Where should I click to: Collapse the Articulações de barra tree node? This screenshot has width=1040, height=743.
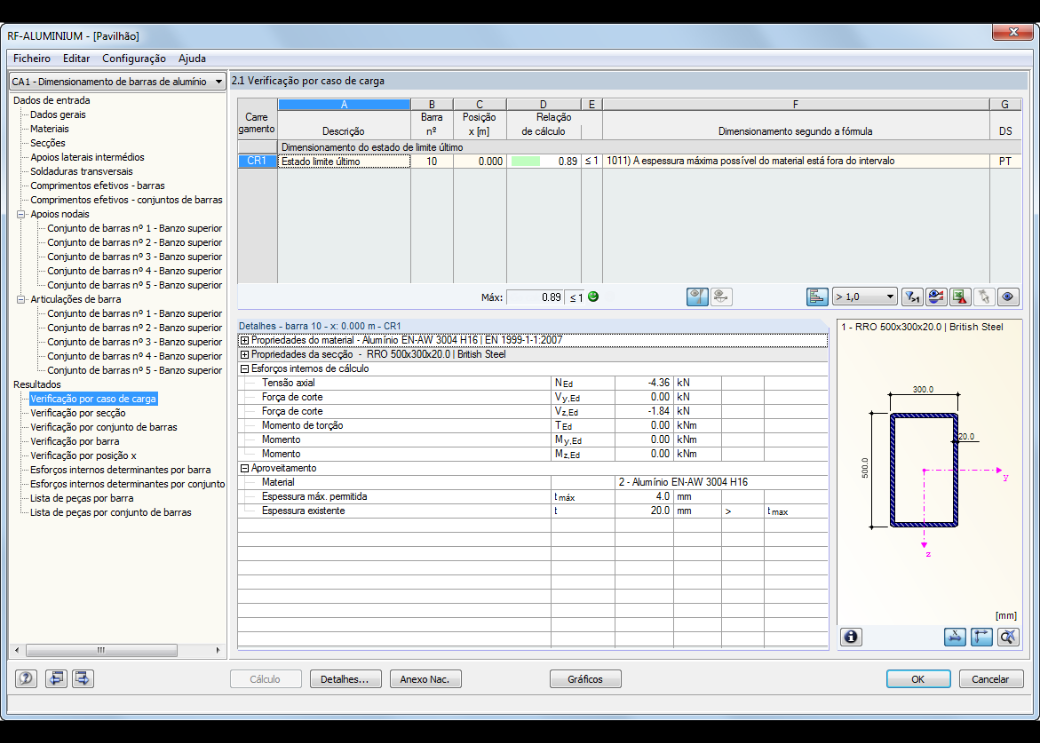(x=21, y=299)
